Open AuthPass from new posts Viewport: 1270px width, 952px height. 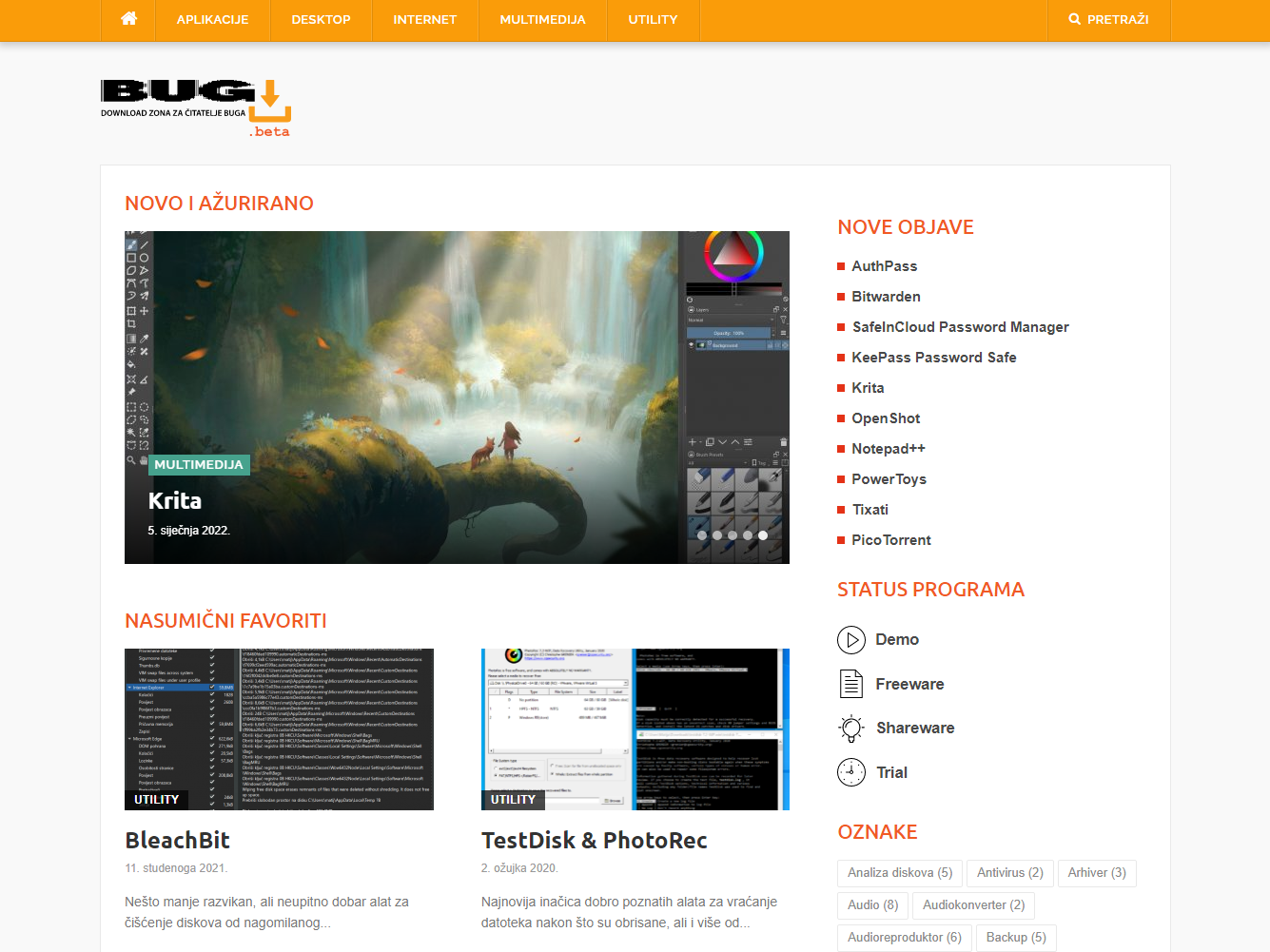tap(884, 266)
